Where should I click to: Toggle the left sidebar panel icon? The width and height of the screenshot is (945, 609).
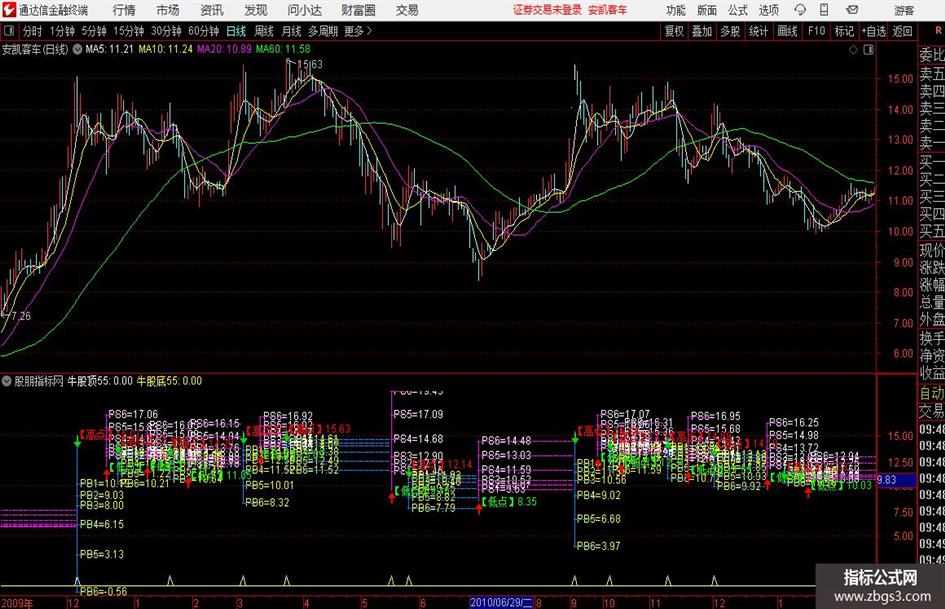[8, 31]
